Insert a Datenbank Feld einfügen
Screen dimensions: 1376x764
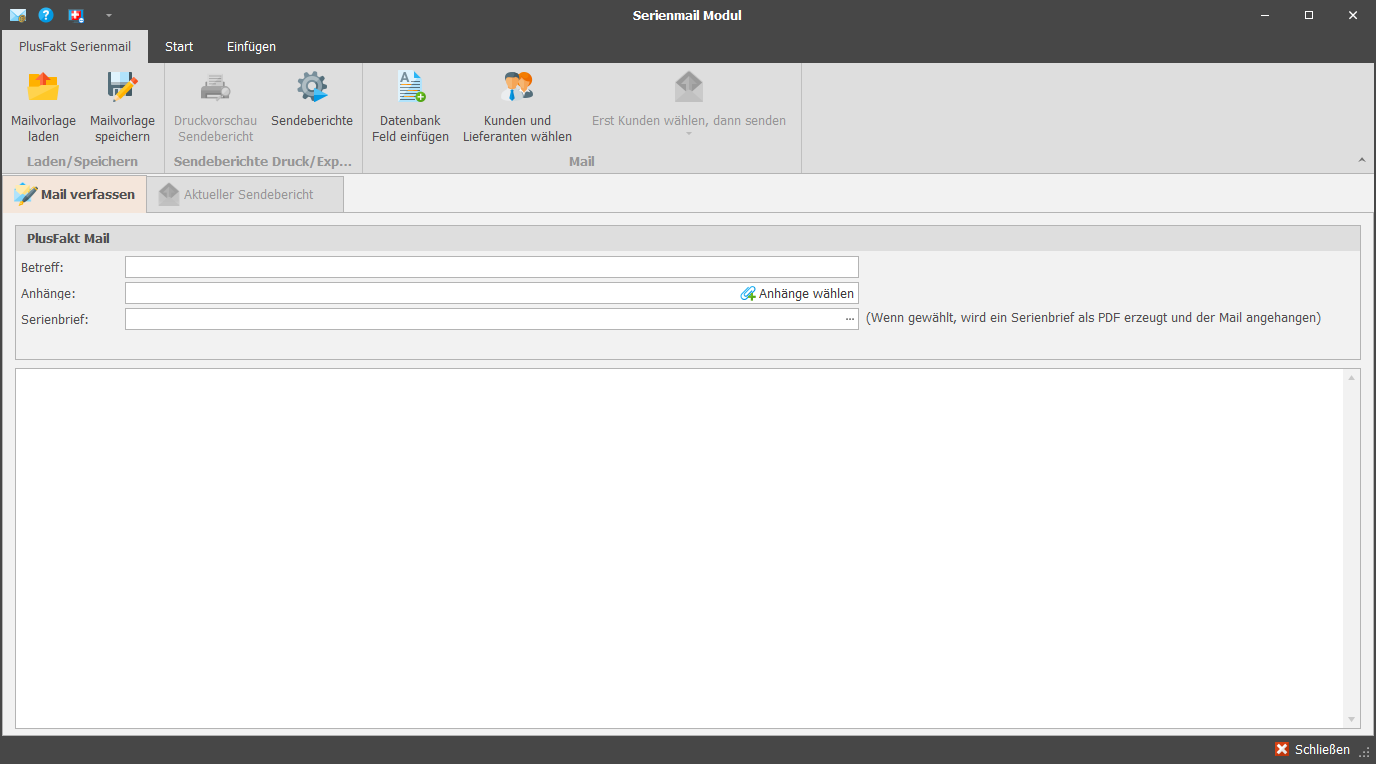[x=410, y=107]
